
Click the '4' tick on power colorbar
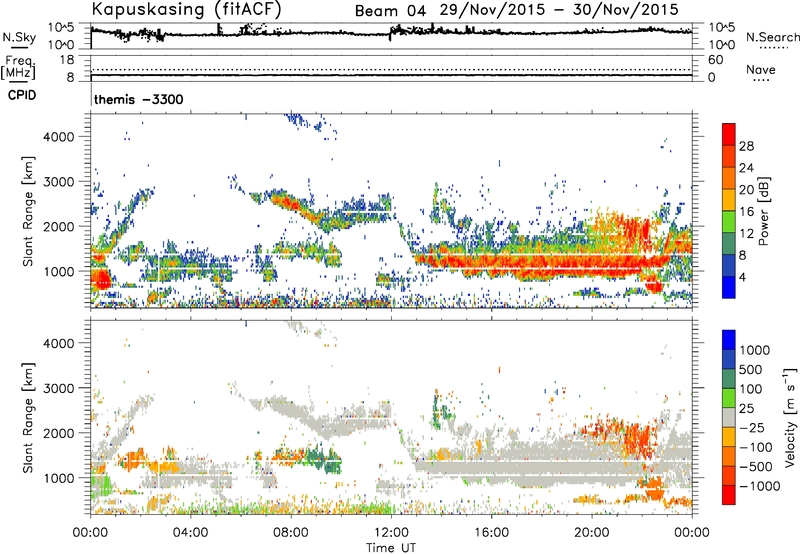point(742,277)
